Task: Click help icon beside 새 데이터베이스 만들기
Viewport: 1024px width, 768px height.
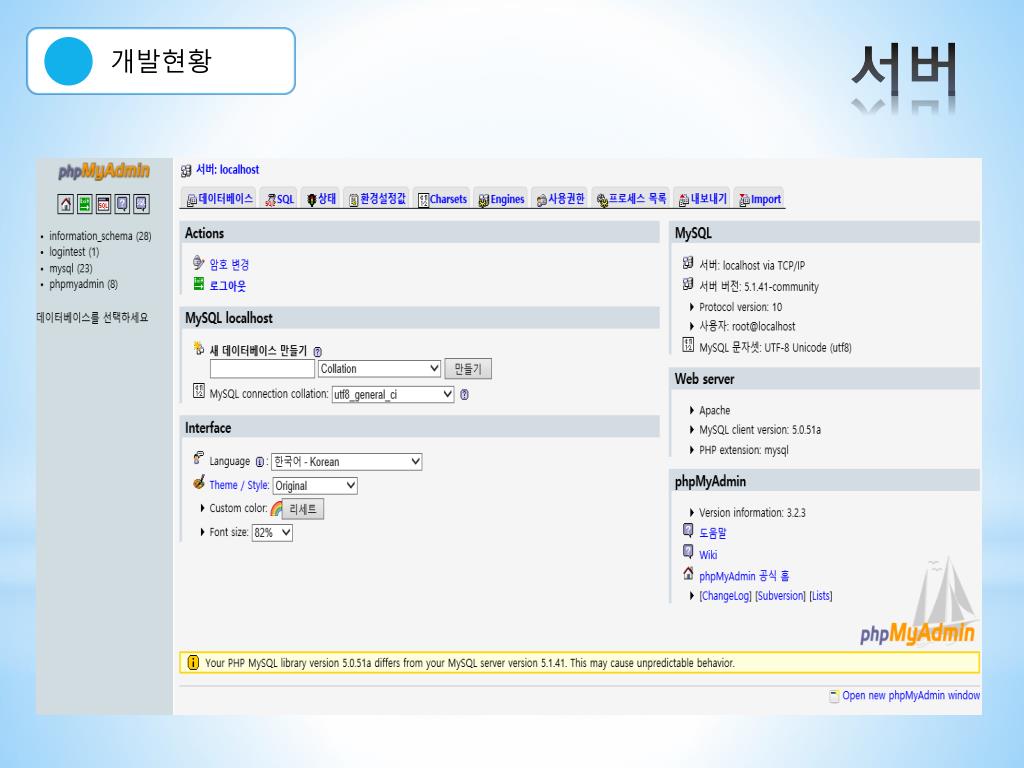Action: (317, 351)
